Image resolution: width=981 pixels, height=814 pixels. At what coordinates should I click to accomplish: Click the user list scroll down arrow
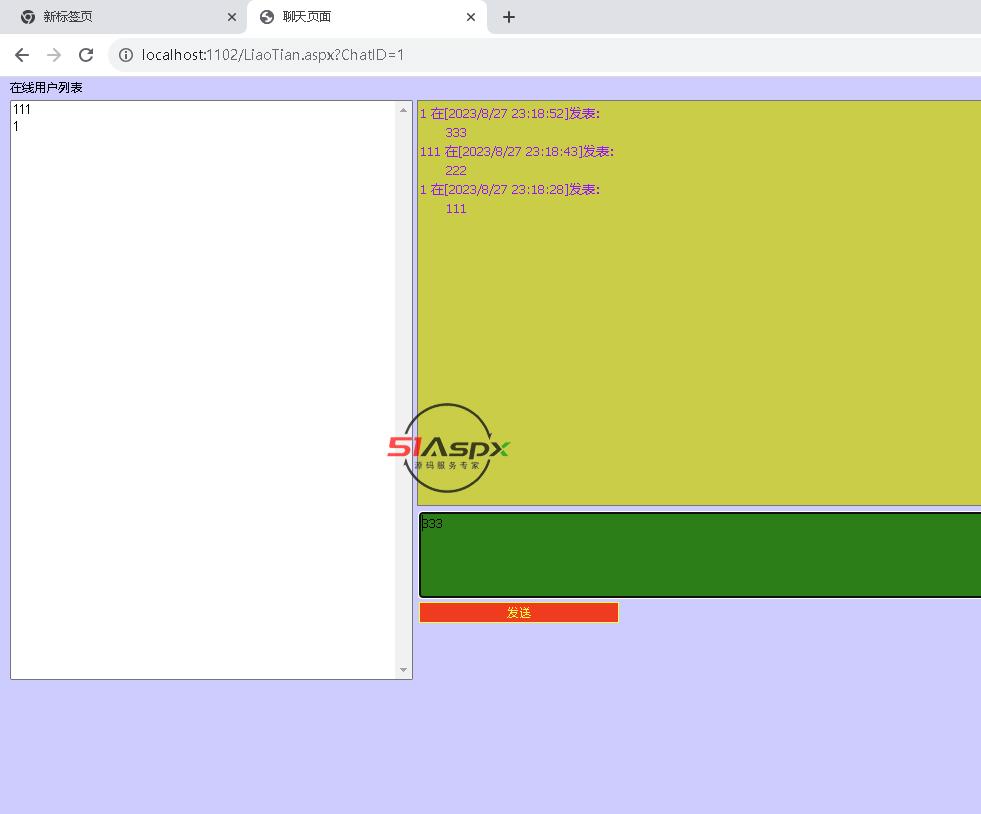pyautogui.click(x=404, y=670)
